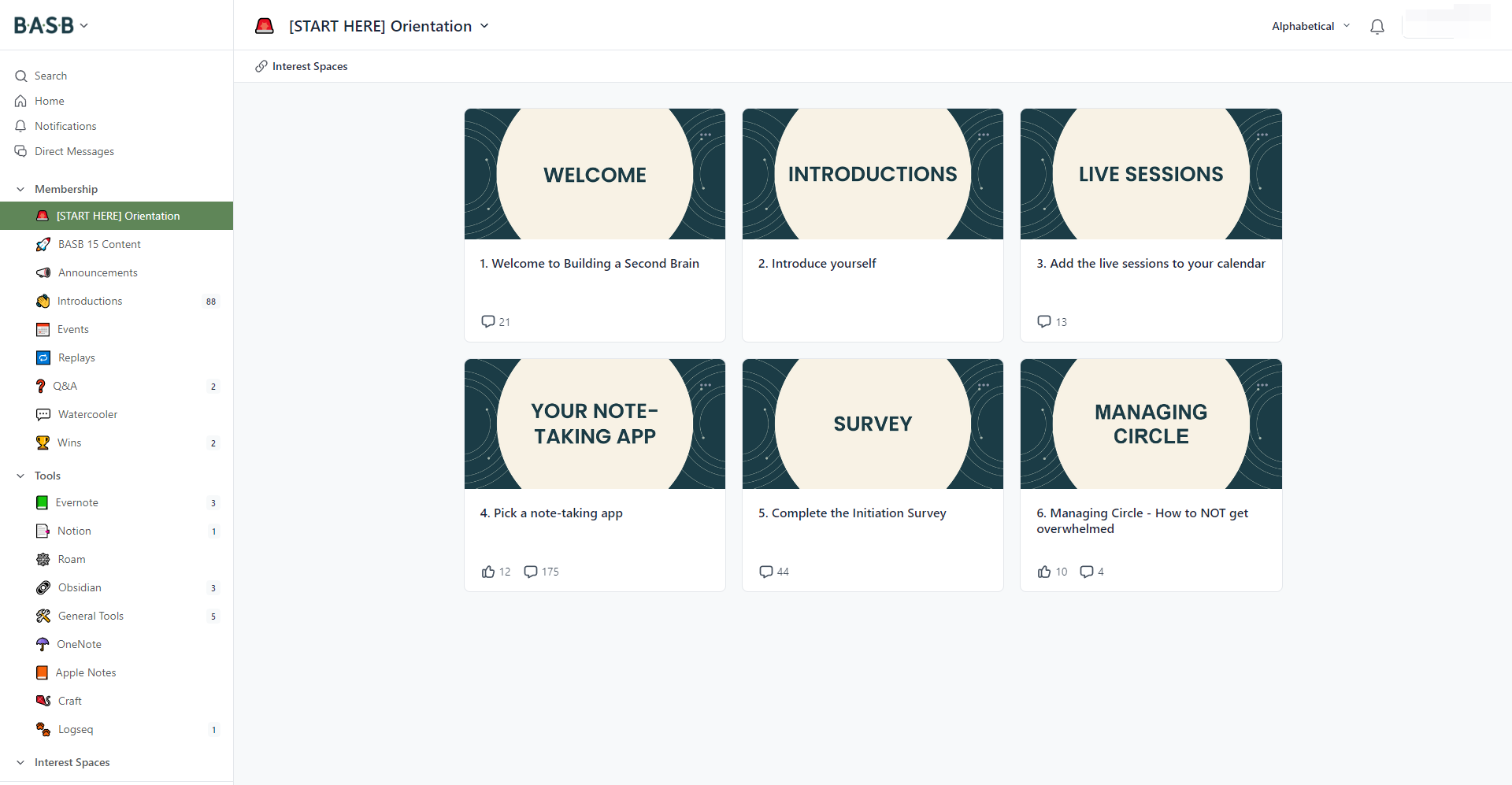
Task: Collapse the Tools section
Action: (20, 476)
